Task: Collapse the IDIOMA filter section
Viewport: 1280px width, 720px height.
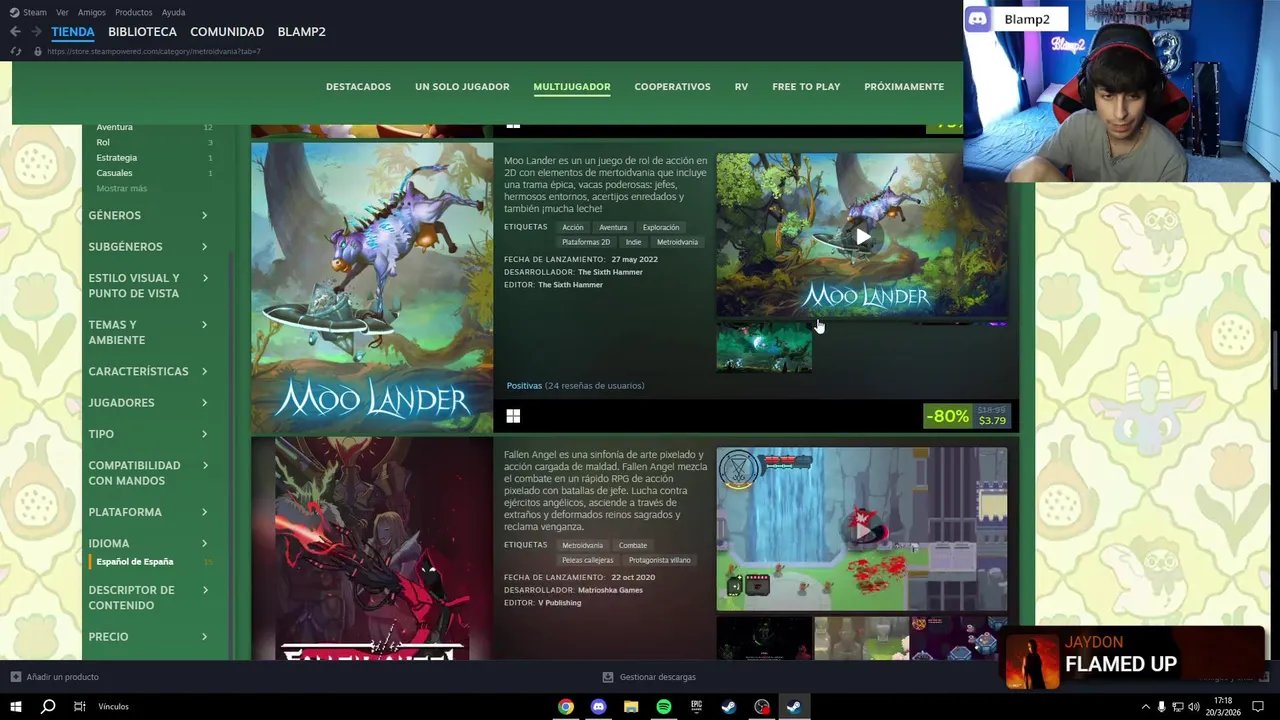Action: coord(148,543)
